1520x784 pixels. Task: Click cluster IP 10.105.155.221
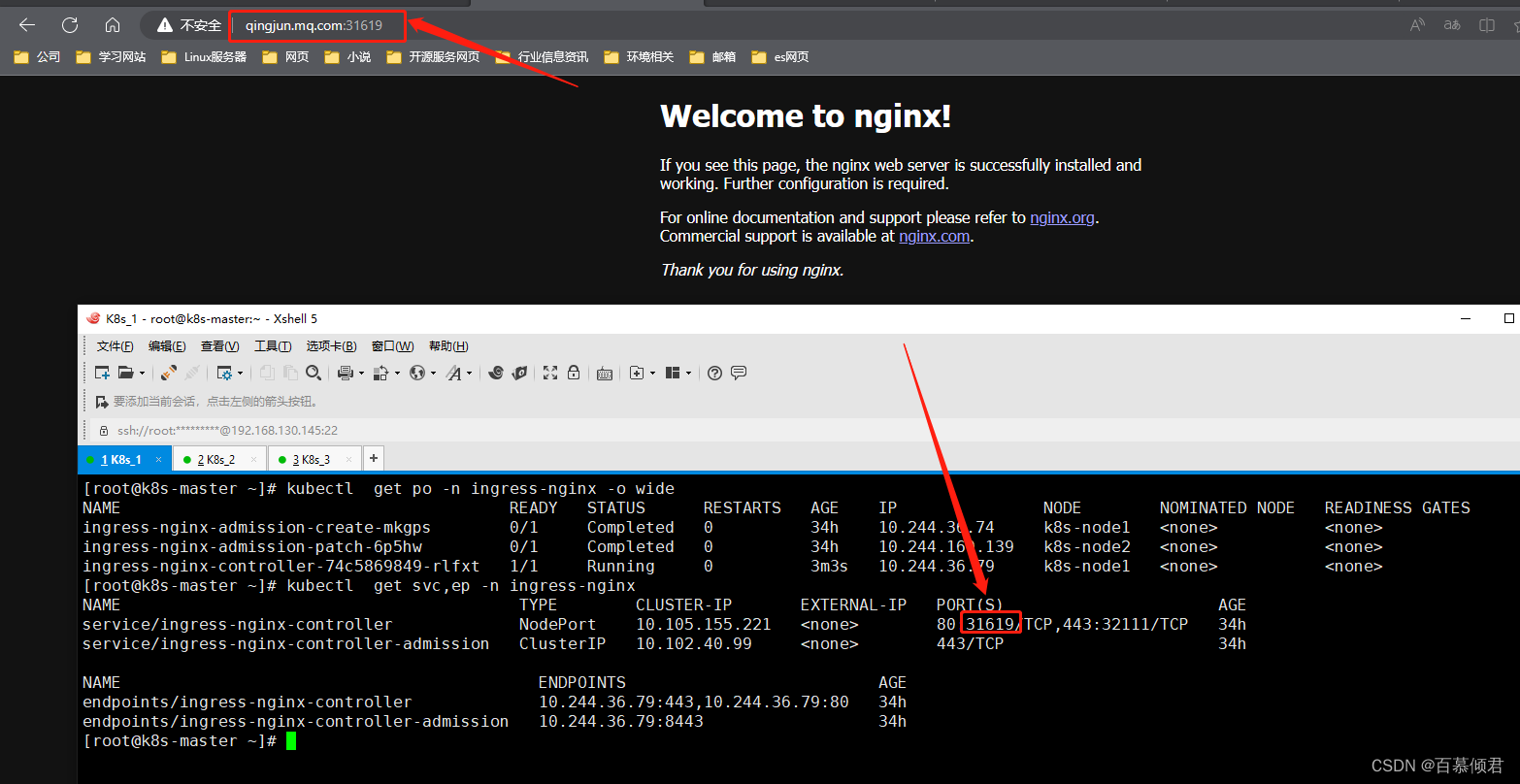click(704, 624)
